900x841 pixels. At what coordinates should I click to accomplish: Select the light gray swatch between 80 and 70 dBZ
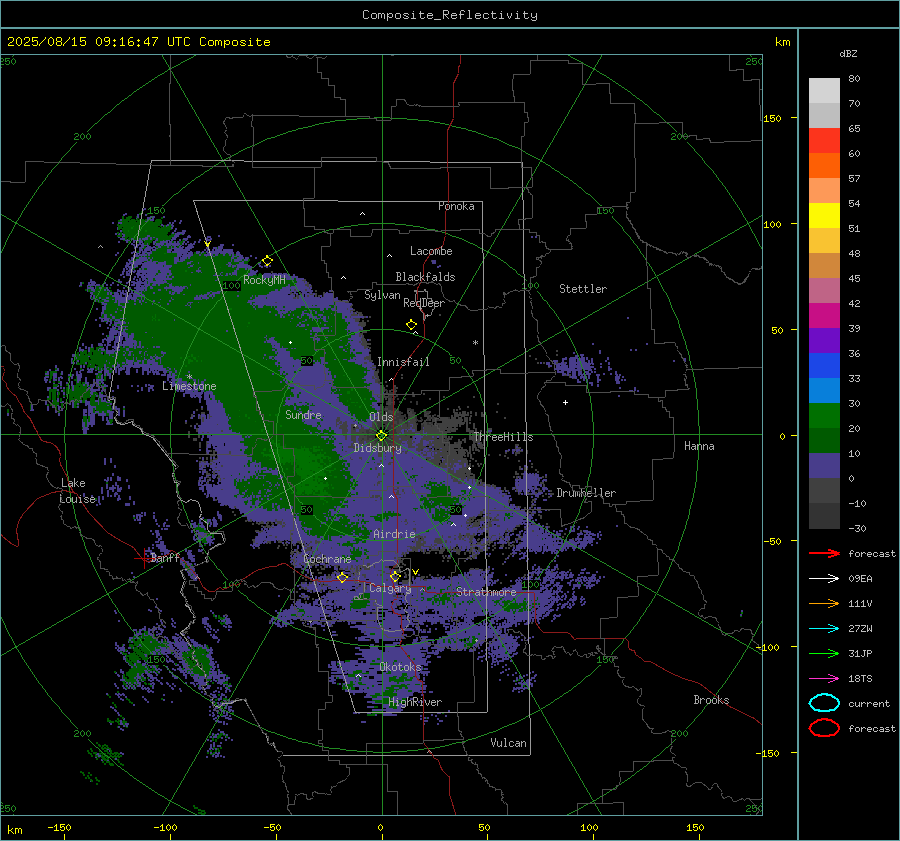[x=824, y=90]
